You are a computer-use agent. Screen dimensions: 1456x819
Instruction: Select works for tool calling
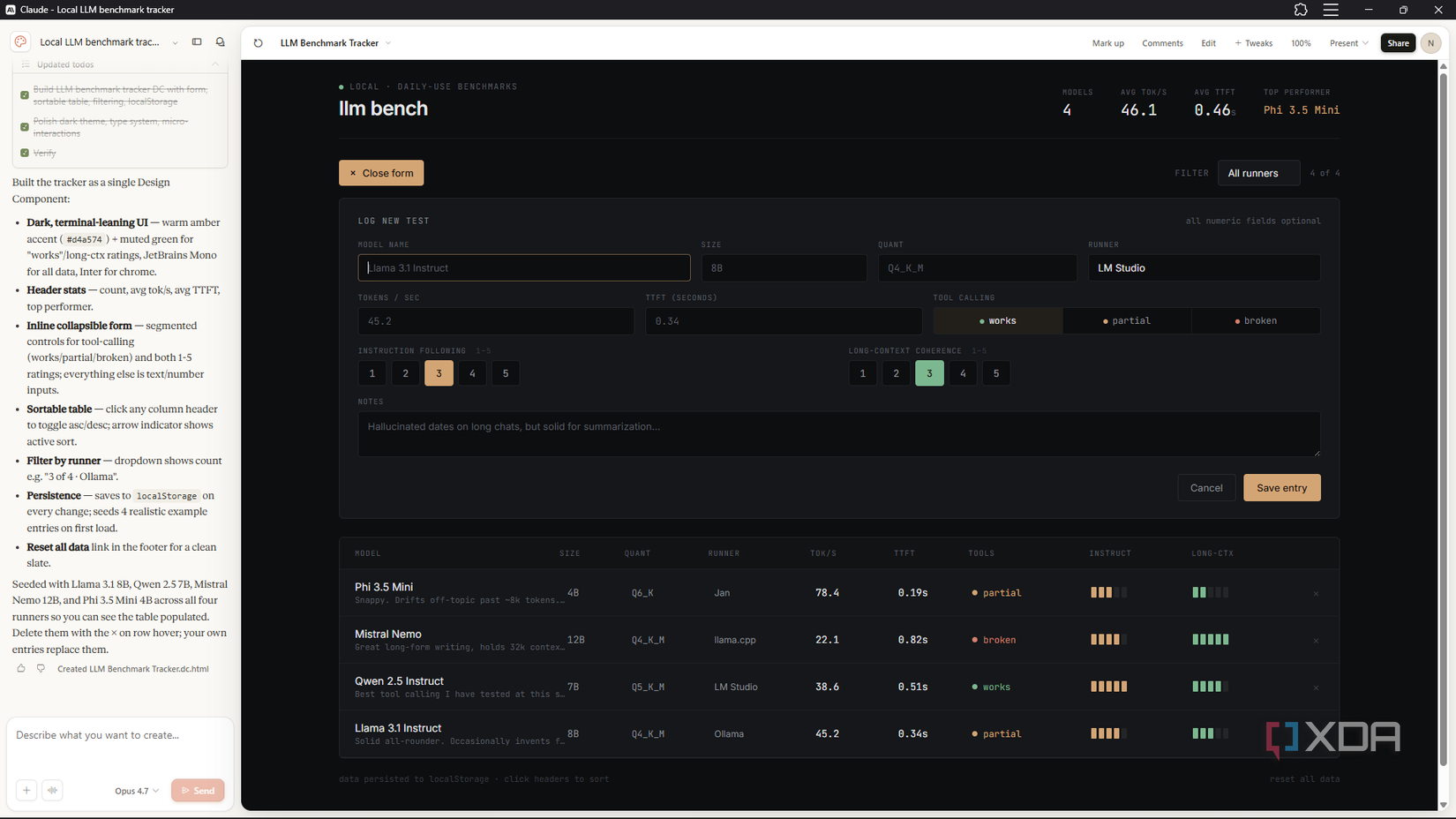[998, 320]
